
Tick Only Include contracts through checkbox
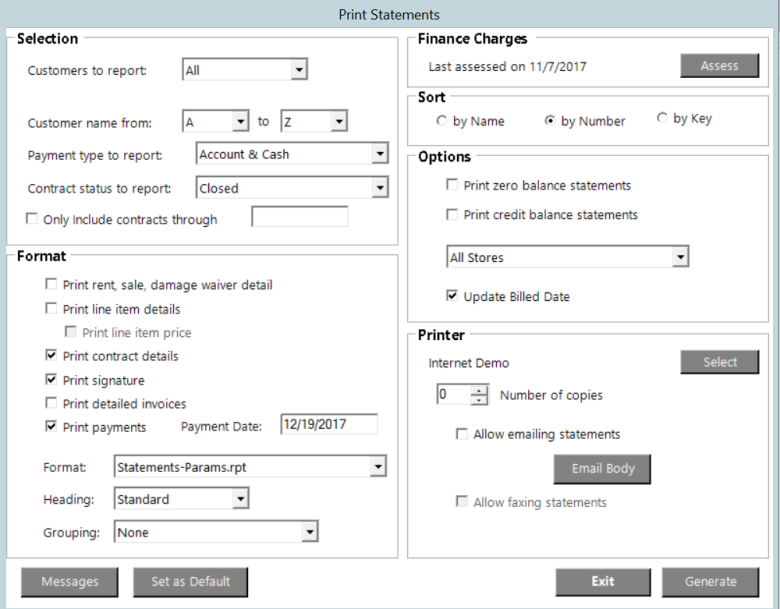click(32, 220)
